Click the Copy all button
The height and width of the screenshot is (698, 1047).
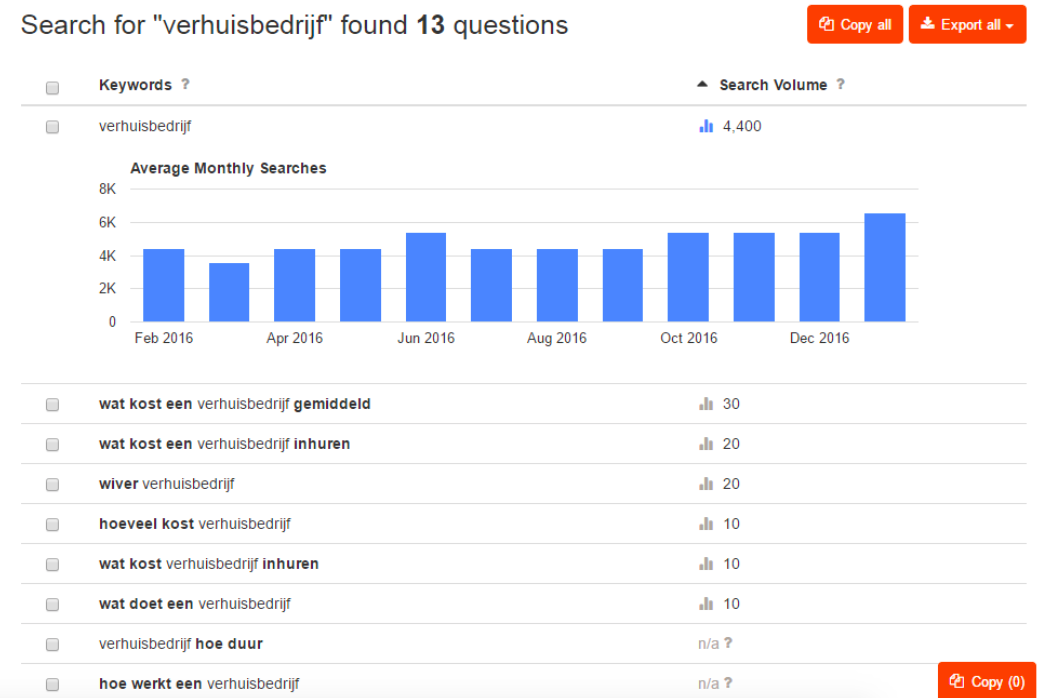[855, 25]
